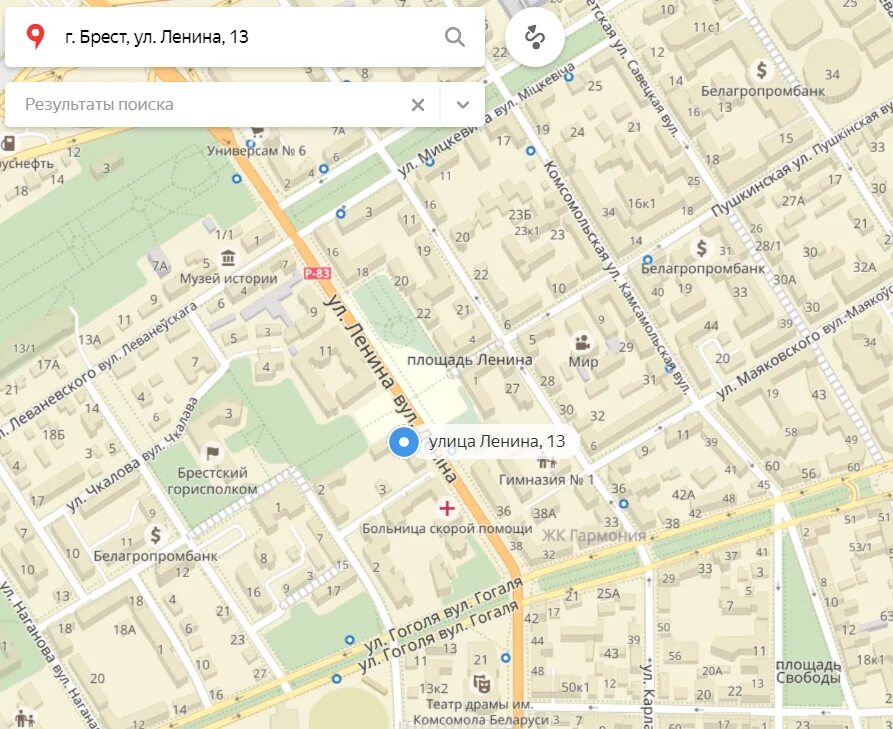Click building number 13к2

[434, 687]
